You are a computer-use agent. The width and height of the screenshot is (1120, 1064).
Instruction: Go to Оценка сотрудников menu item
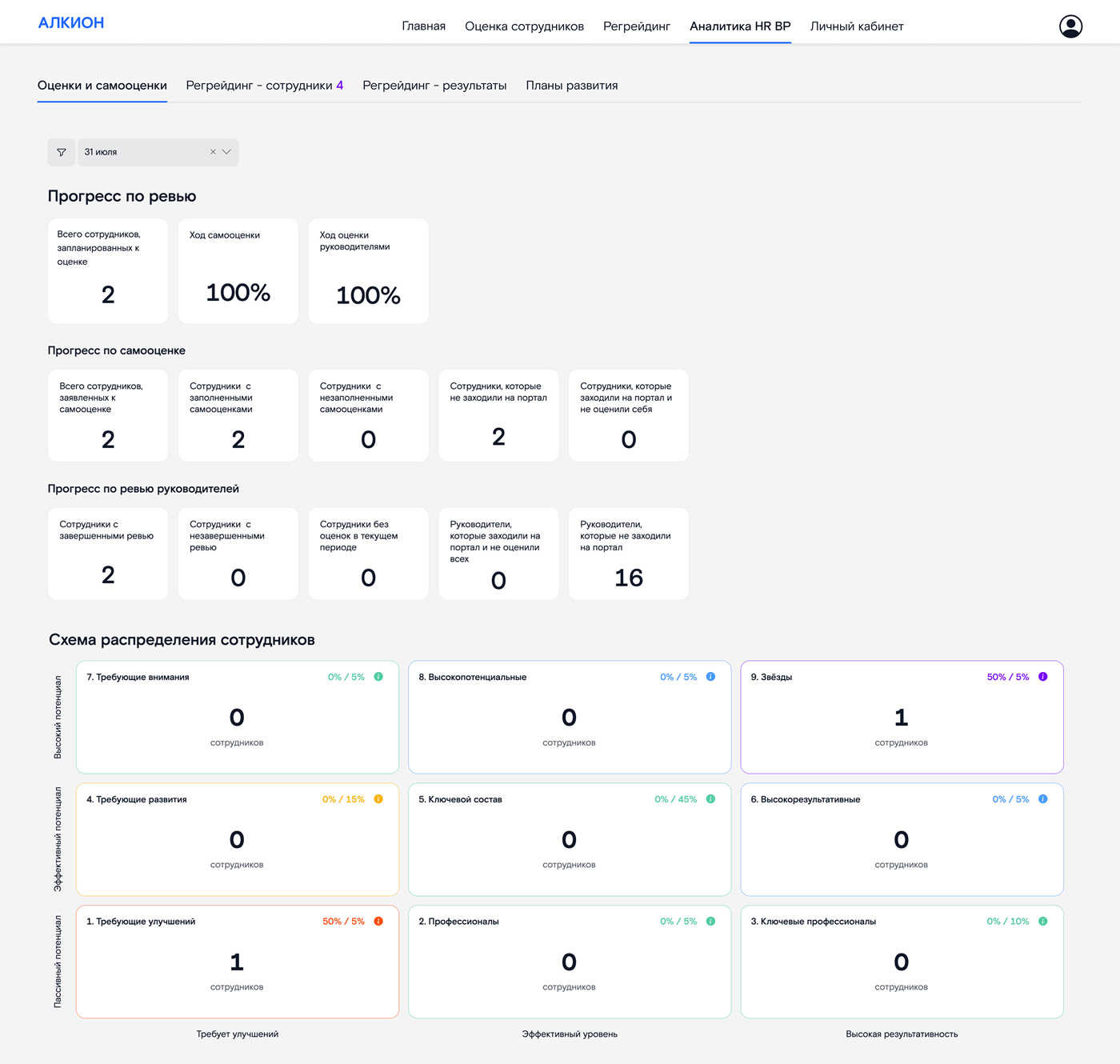(524, 26)
